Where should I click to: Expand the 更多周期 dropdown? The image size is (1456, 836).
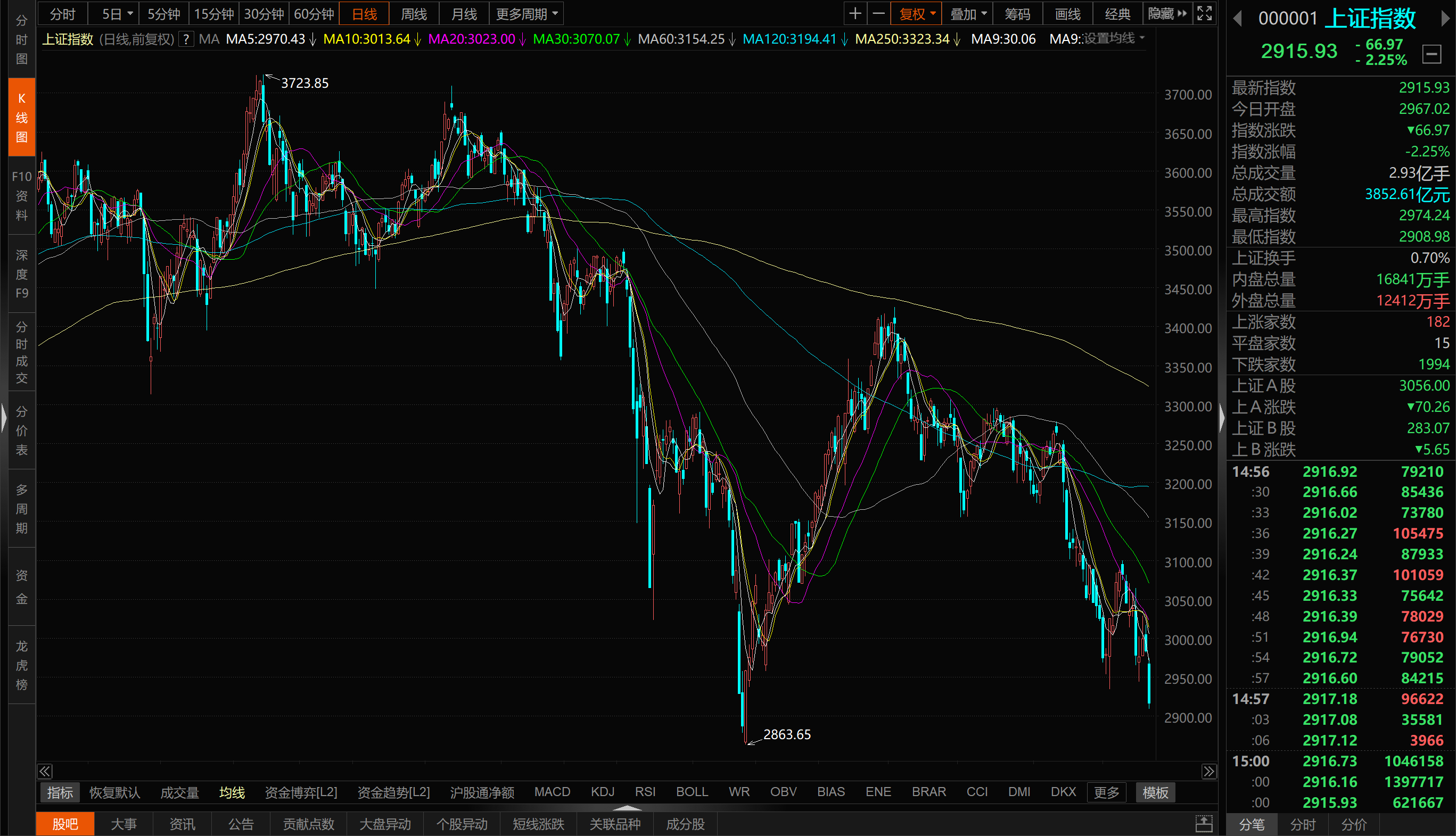click(526, 14)
